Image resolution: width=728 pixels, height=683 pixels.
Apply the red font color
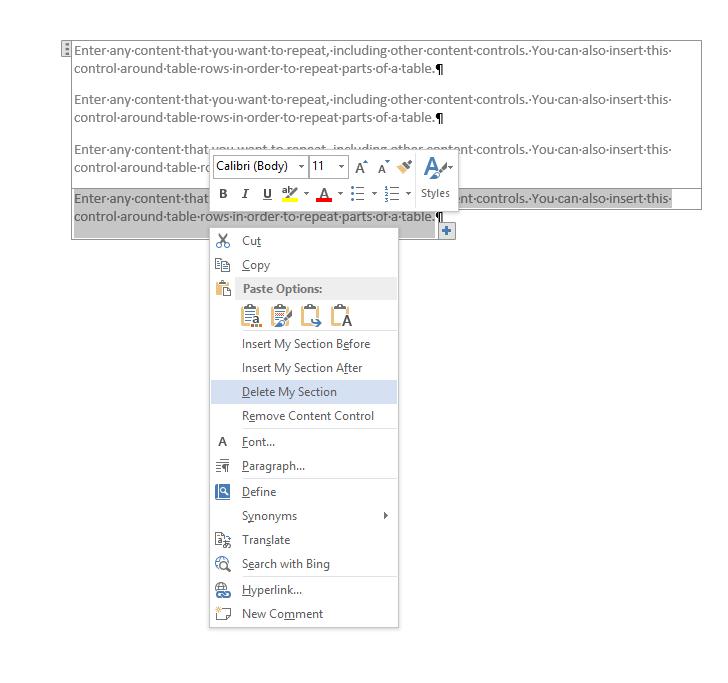(324, 194)
